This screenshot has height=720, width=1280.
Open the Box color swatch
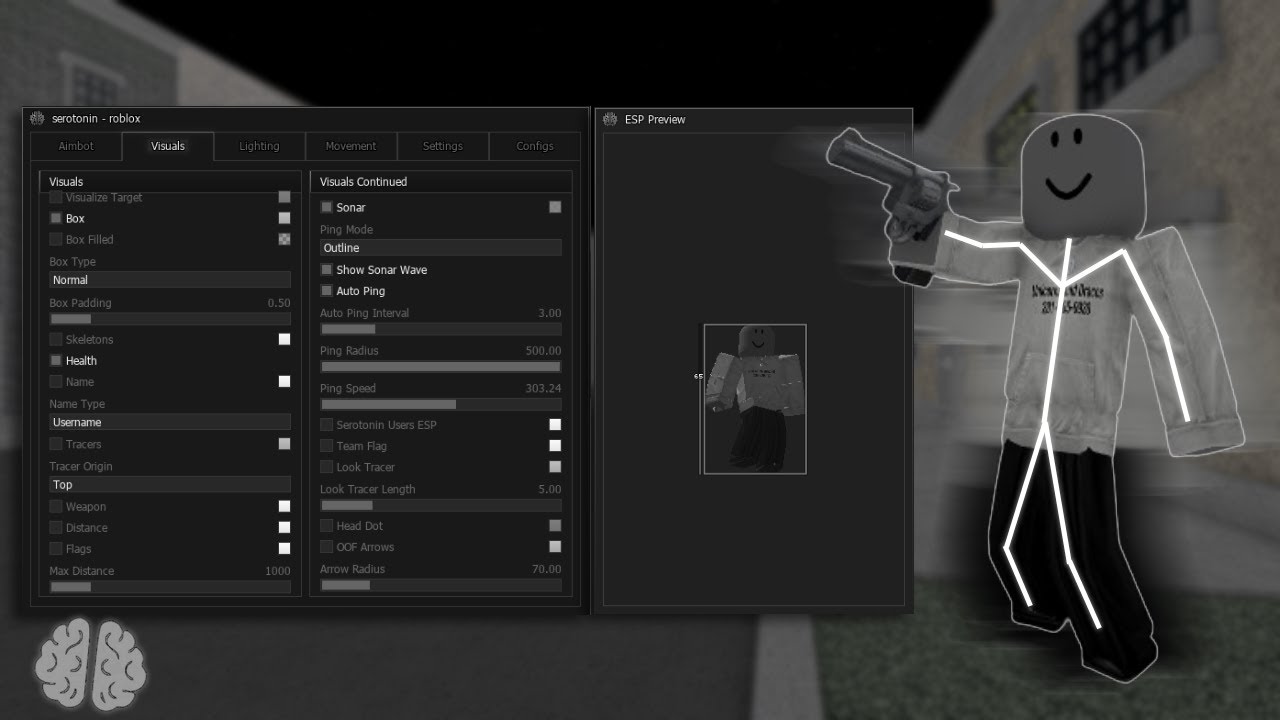[x=284, y=218]
